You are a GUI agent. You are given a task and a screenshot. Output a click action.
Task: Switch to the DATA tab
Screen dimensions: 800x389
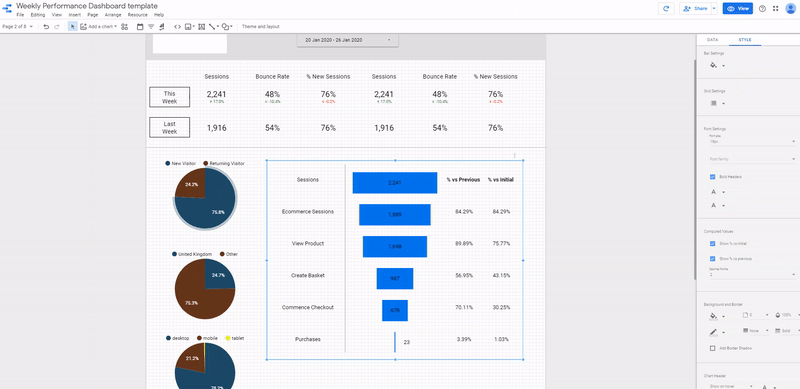click(712, 39)
